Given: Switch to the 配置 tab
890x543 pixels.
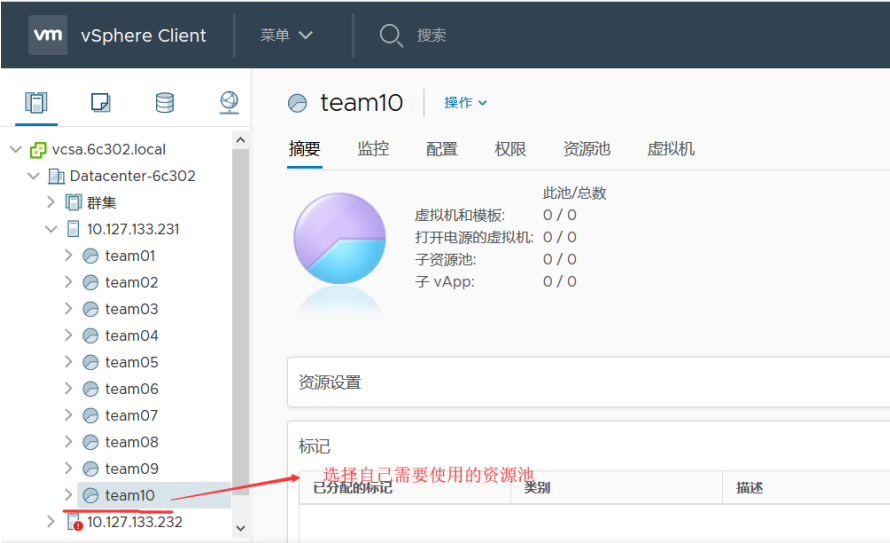Looking at the screenshot, I should click(442, 149).
